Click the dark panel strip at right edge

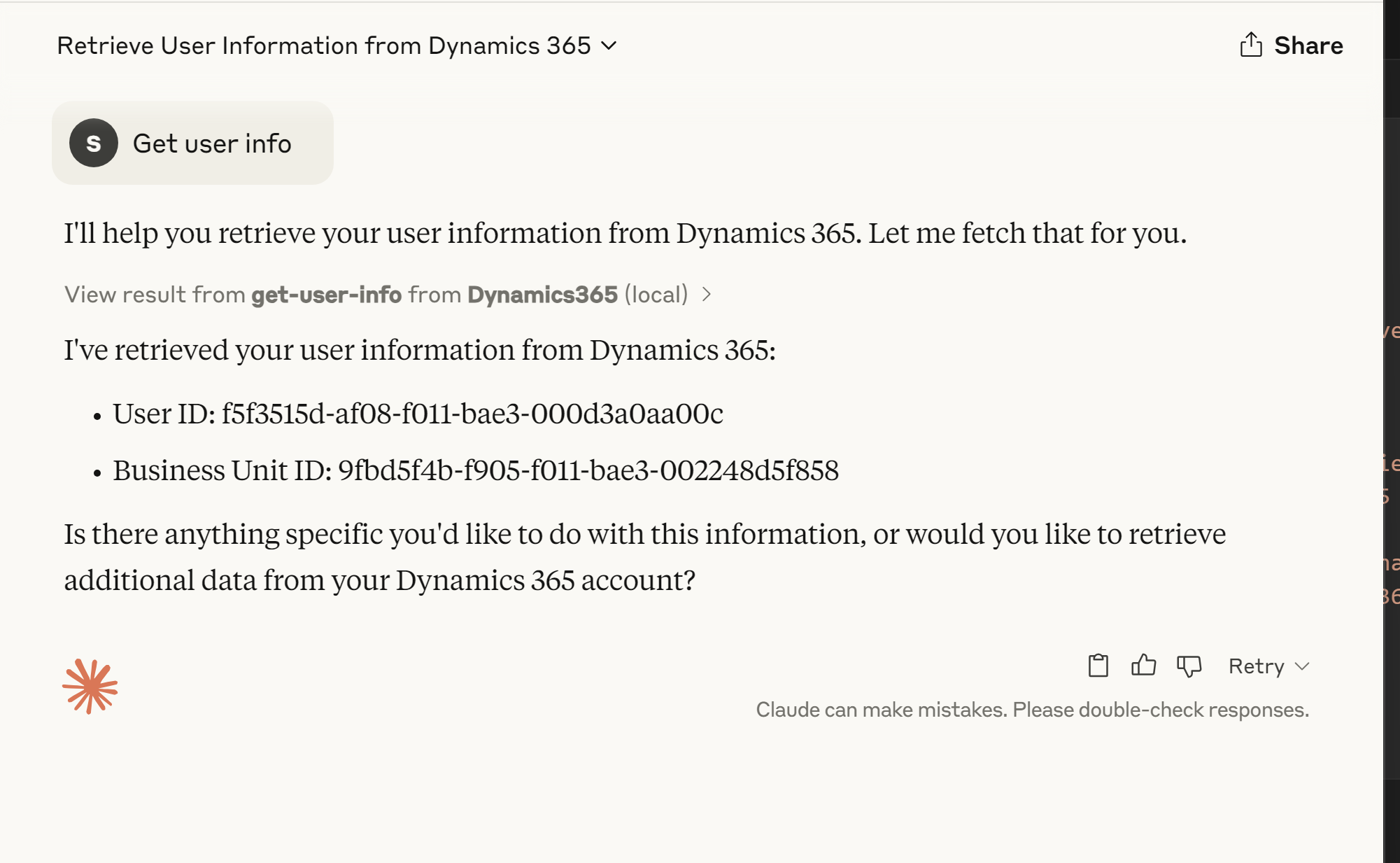click(x=1392, y=431)
